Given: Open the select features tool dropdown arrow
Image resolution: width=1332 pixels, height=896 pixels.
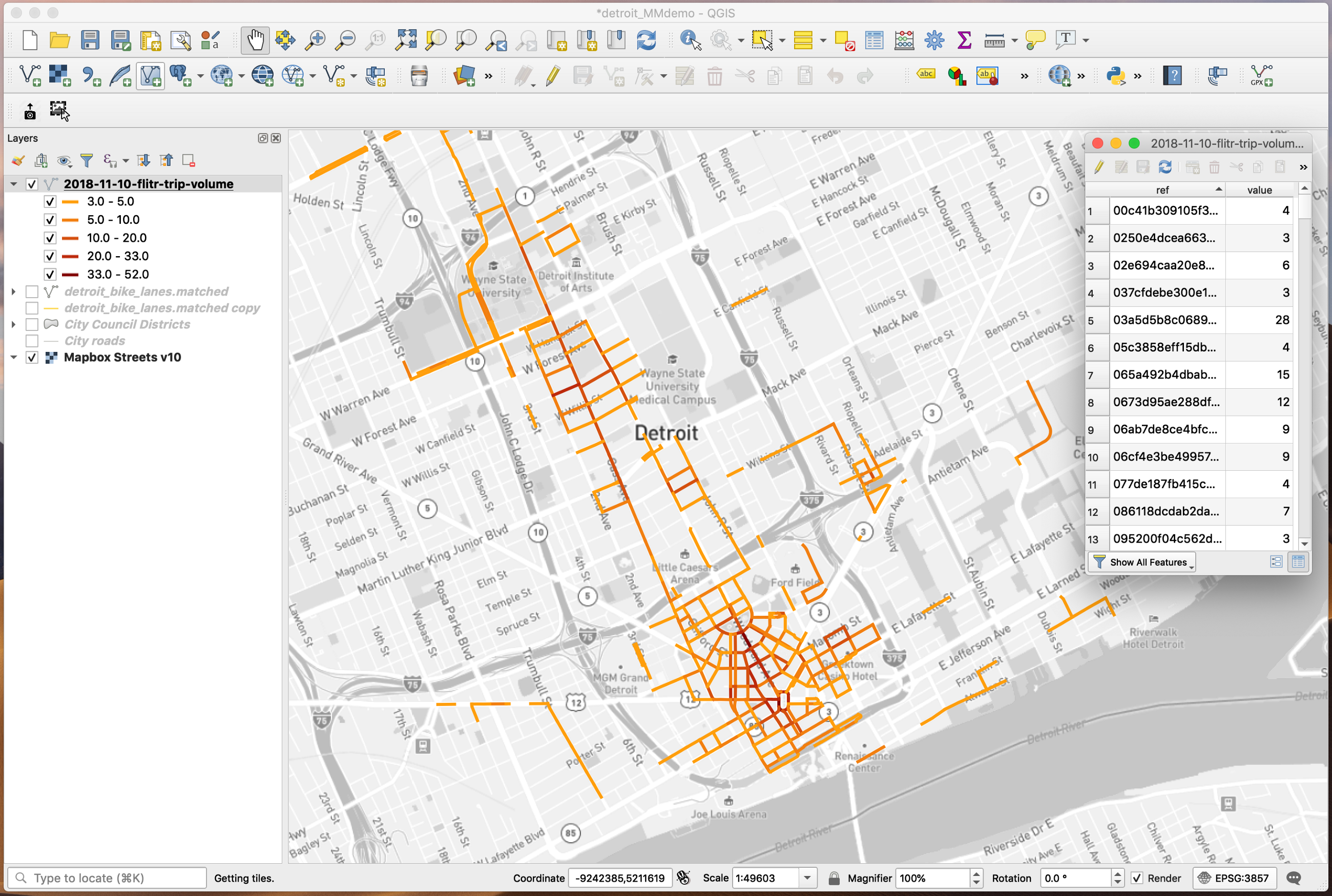Looking at the screenshot, I should tap(782, 40).
